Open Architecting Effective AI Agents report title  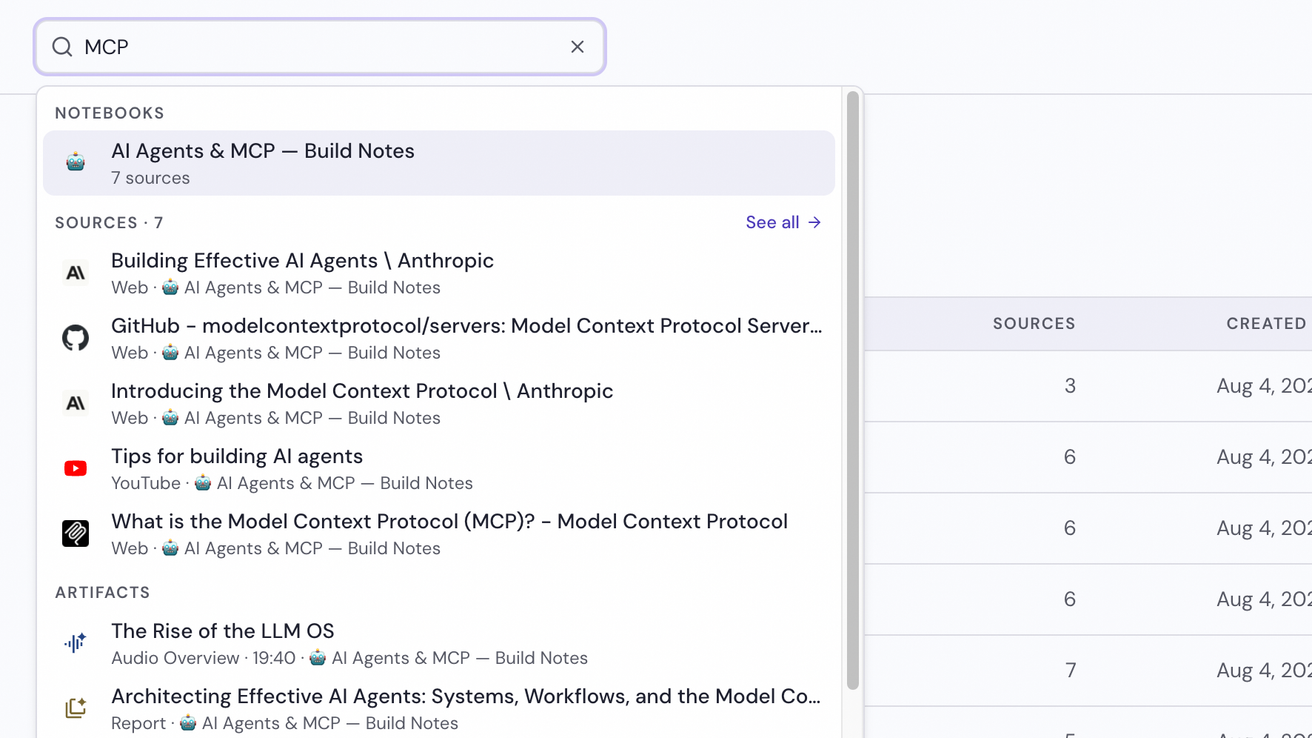point(466,696)
